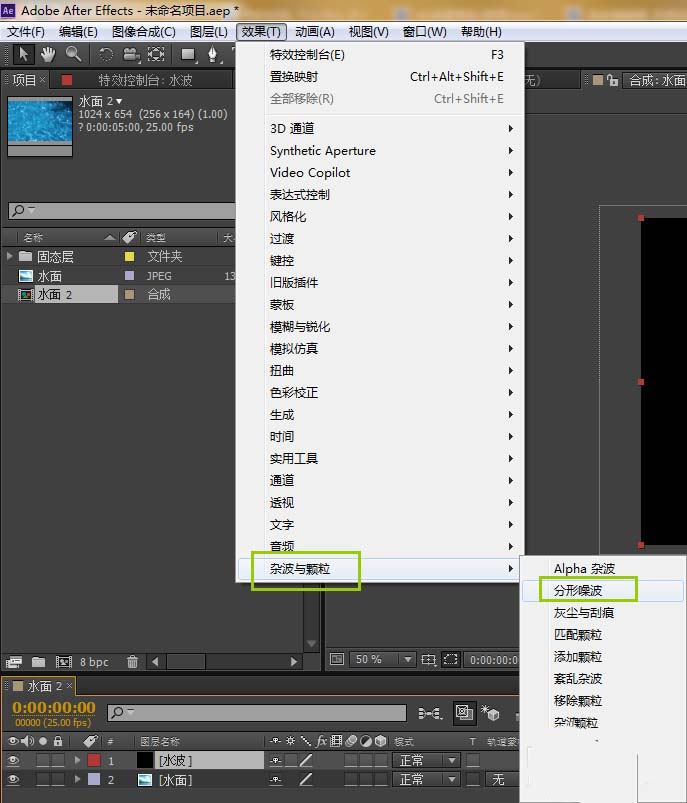Open the 水面 2 dropdown arrow in project info
This screenshot has height=803, width=687.
point(119,101)
